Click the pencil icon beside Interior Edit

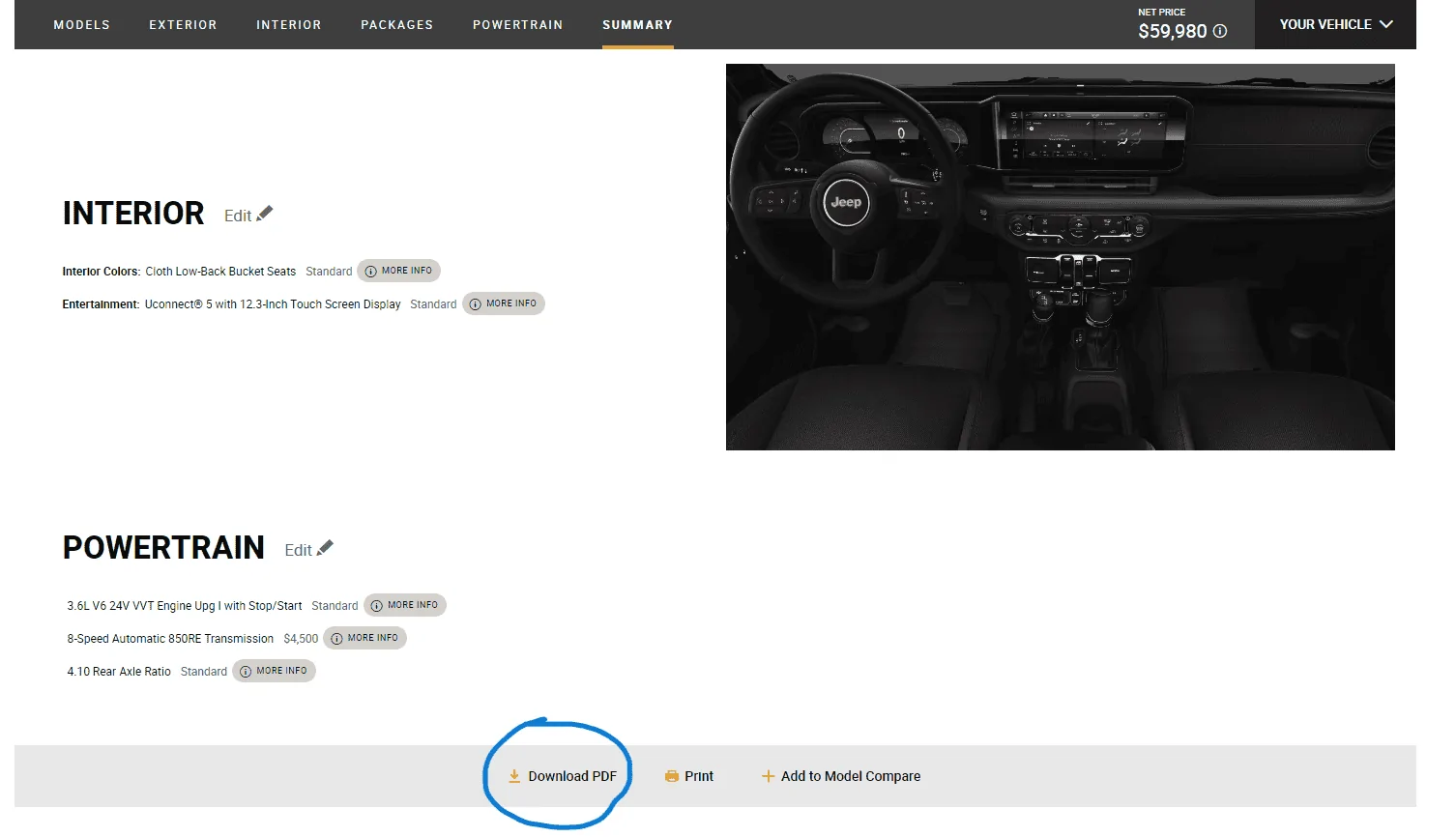pyautogui.click(x=265, y=214)
